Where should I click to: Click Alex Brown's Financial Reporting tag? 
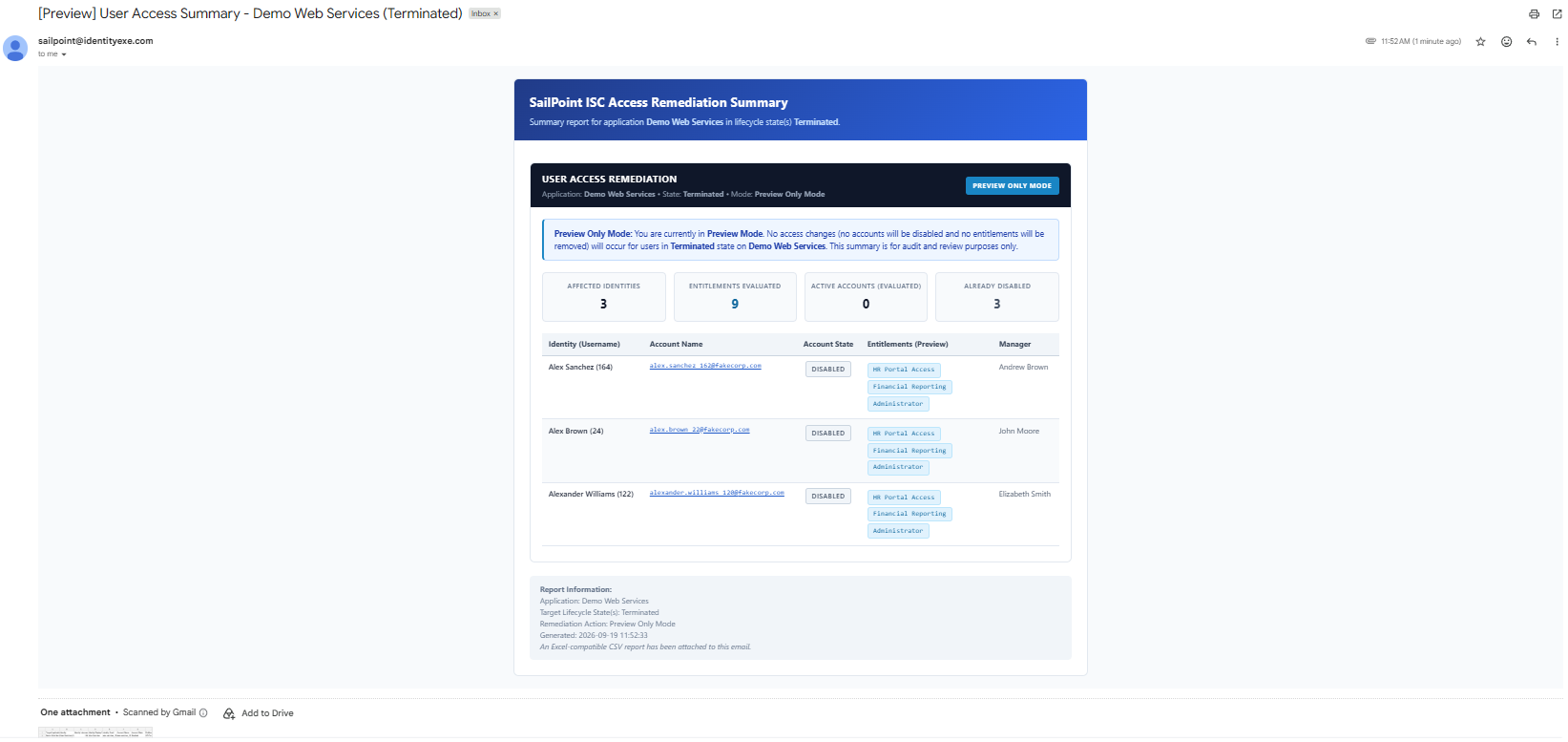(909, 451)
